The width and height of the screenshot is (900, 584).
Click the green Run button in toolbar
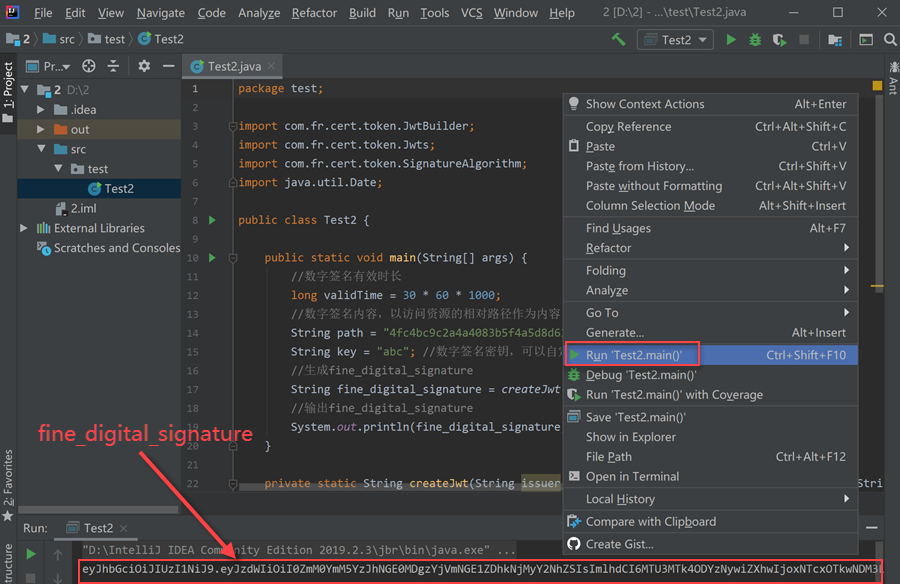[731, 39]
